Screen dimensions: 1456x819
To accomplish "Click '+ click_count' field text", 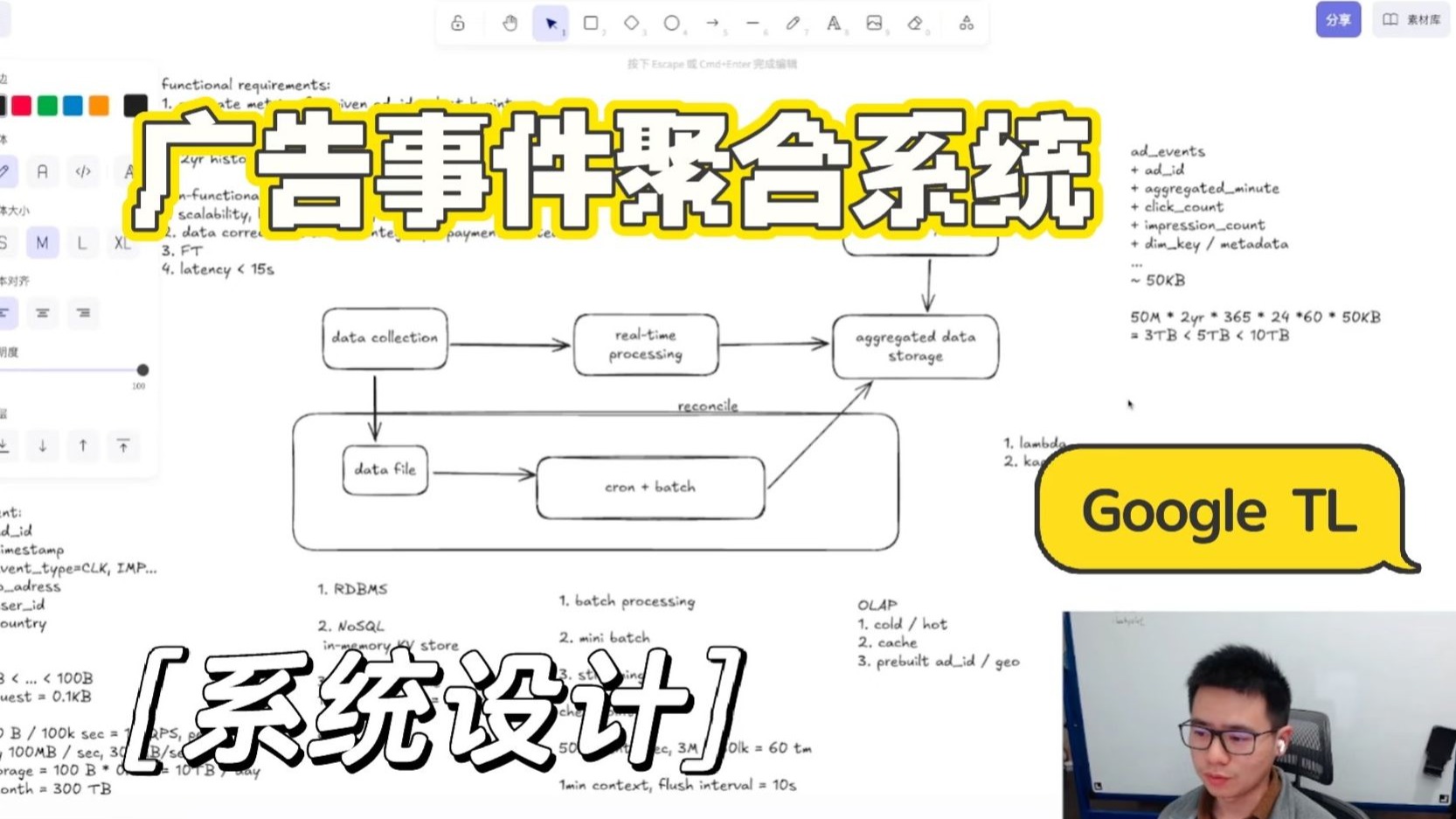I will pos(1176,206).
